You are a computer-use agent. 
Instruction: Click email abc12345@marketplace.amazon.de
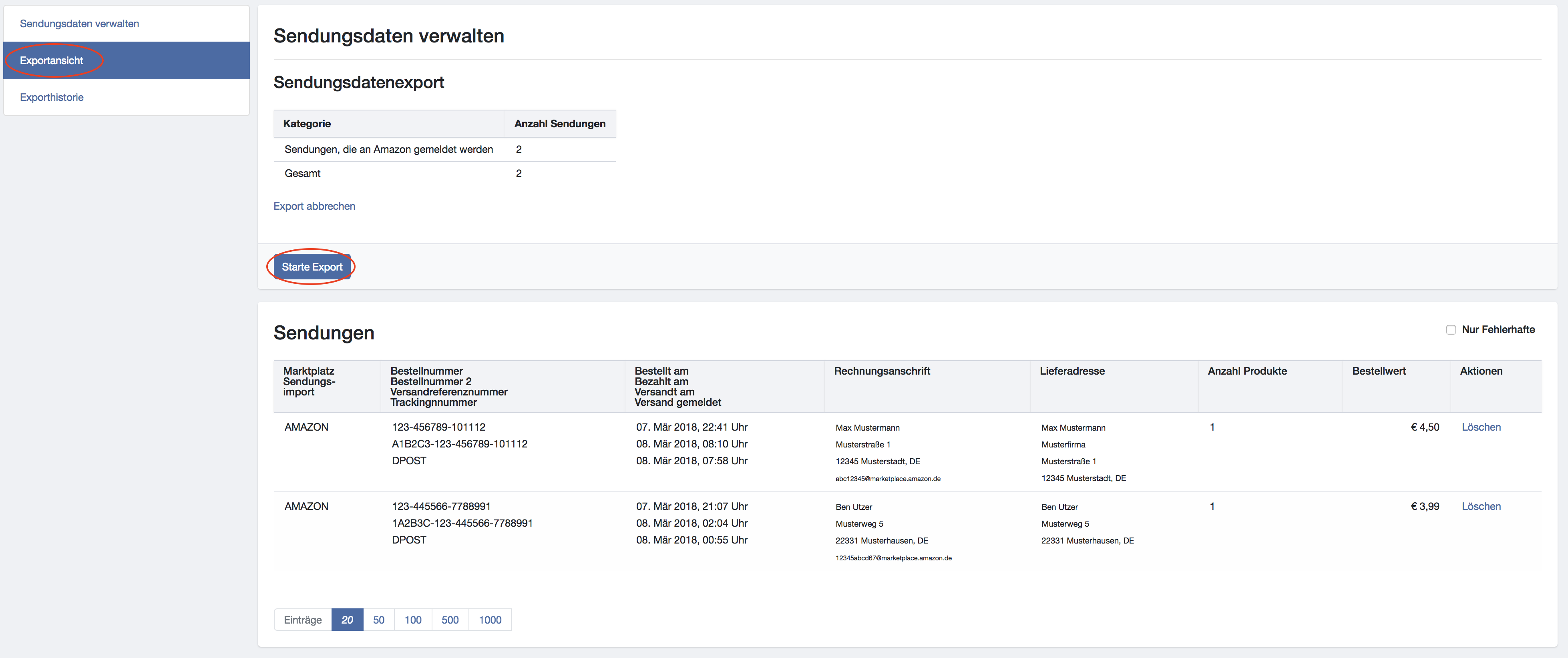[x=887, y=479]
